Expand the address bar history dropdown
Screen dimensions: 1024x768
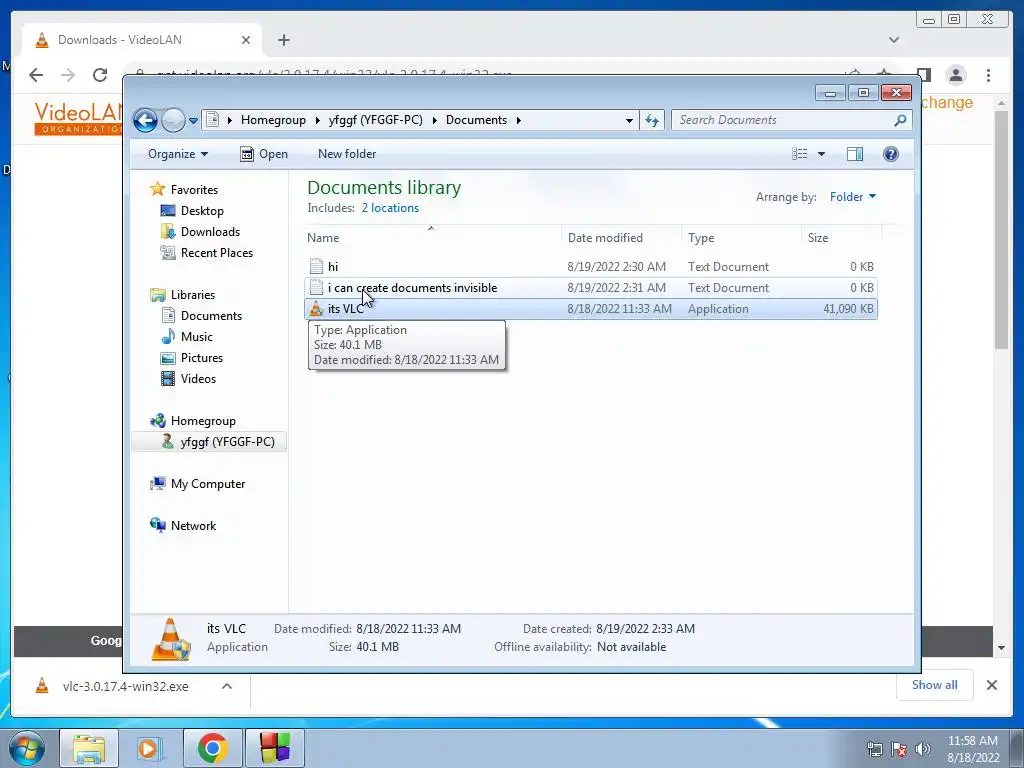tap(629, 120)
